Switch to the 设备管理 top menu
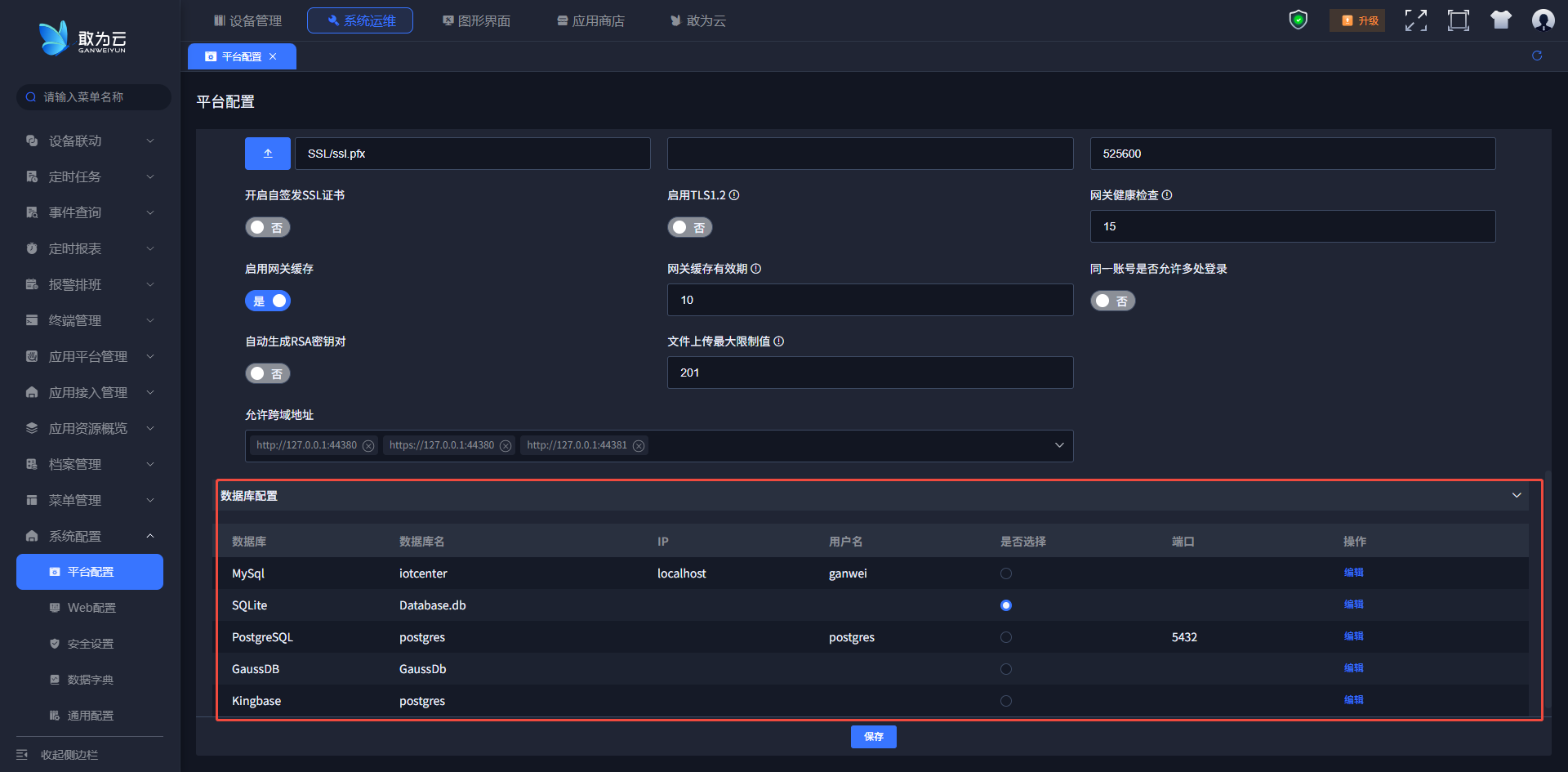 tap(247, 20)
